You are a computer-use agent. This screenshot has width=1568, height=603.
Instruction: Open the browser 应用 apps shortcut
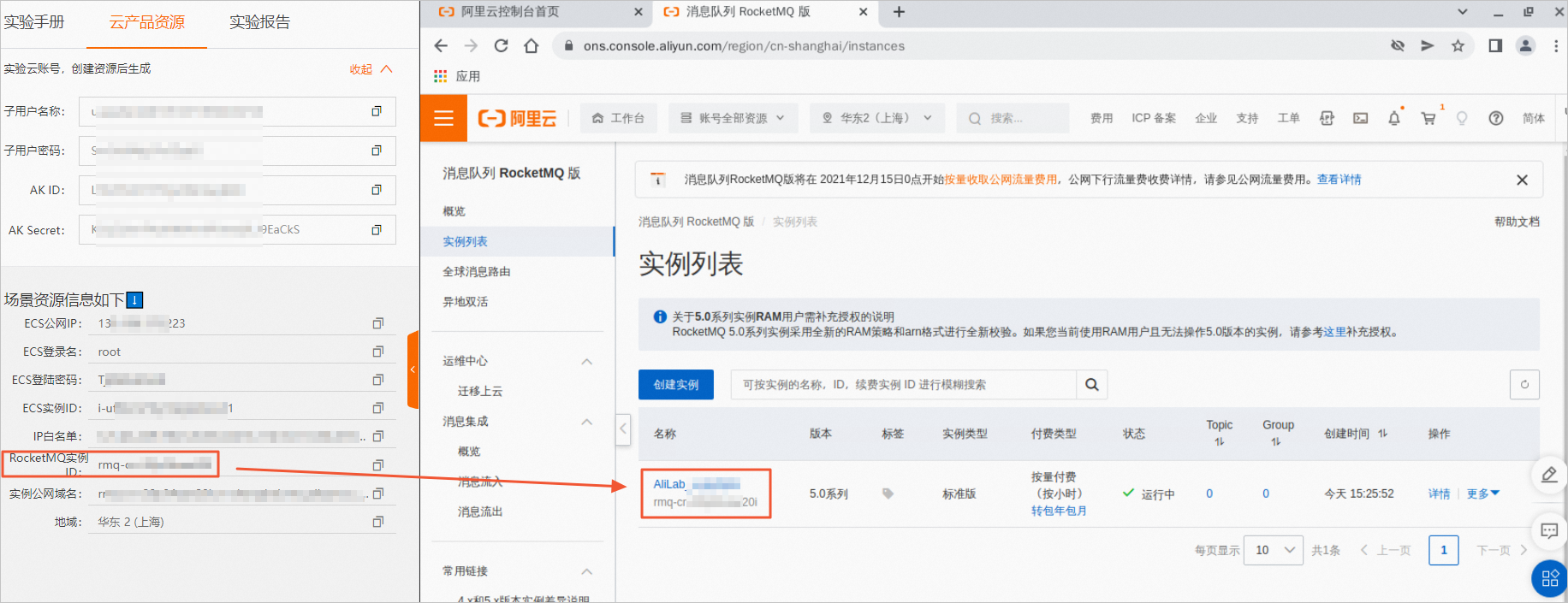(x=457, y=76)
